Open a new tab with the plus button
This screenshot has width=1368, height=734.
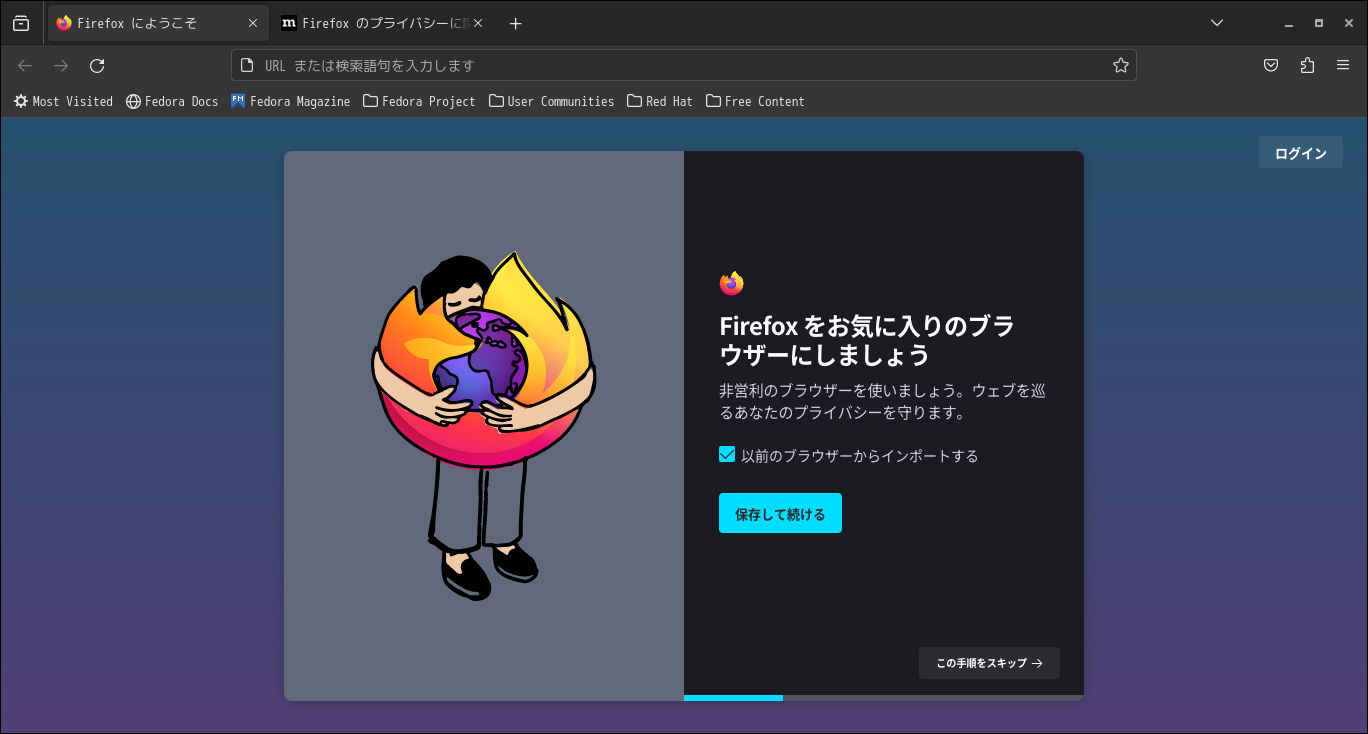tap(515, 23)
